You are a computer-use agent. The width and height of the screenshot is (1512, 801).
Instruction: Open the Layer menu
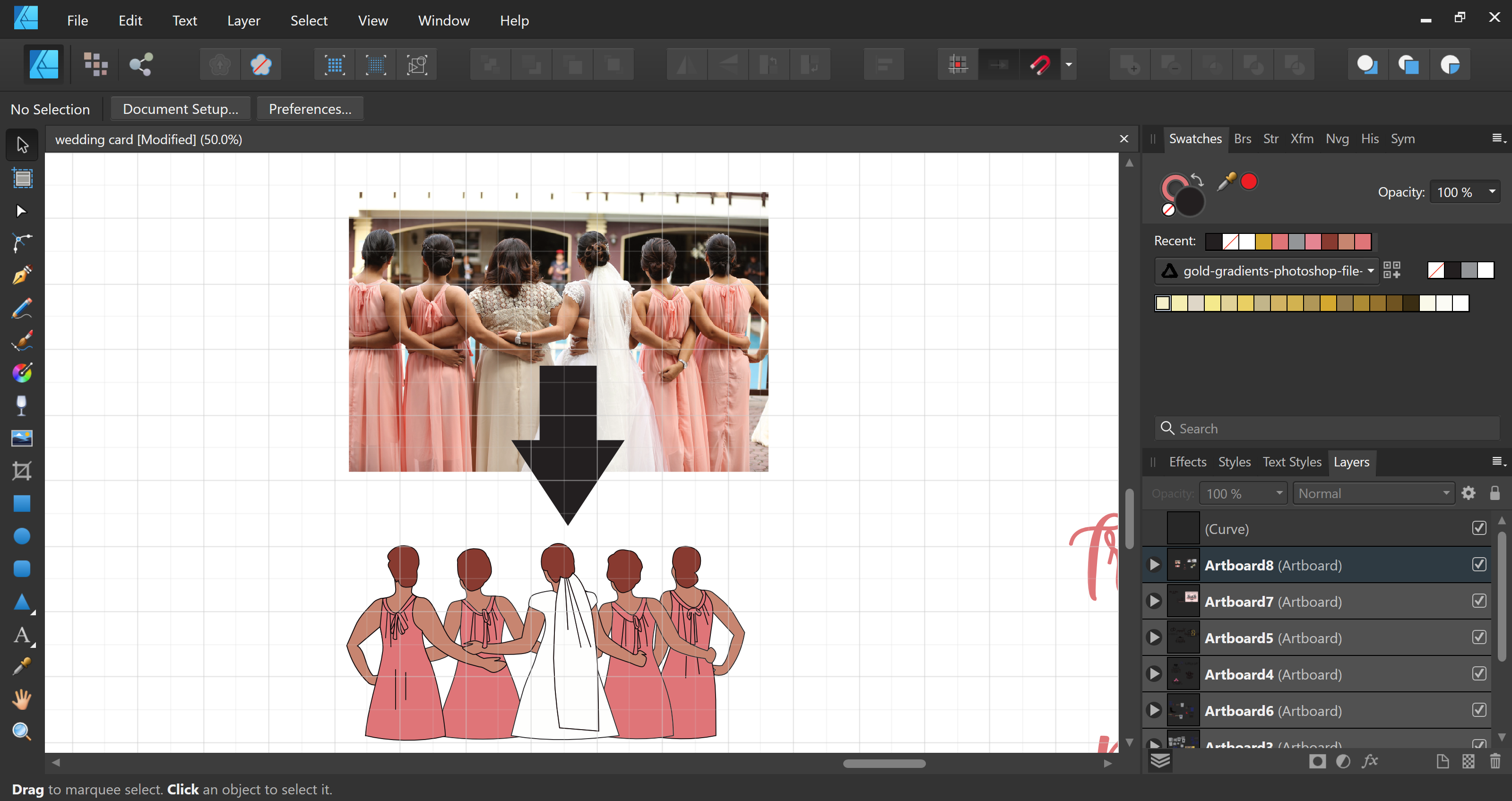243,20
